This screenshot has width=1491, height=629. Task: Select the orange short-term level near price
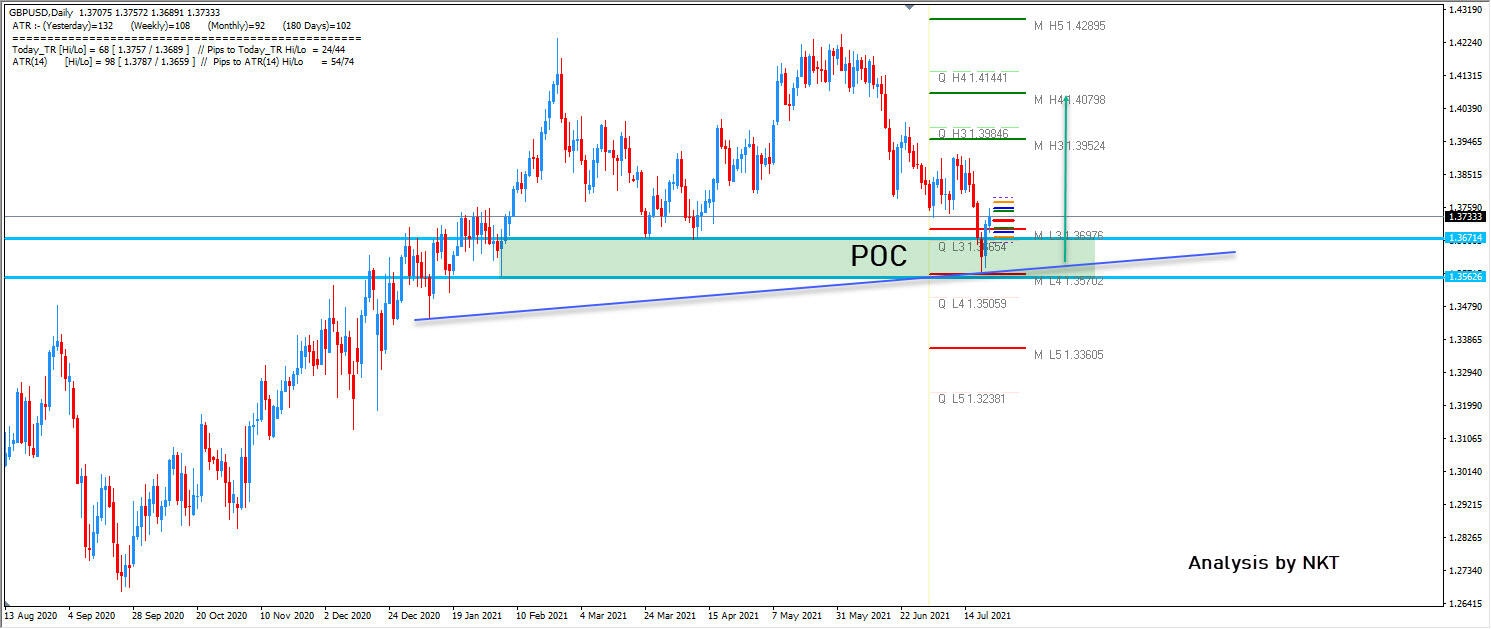click(1003, 202)
